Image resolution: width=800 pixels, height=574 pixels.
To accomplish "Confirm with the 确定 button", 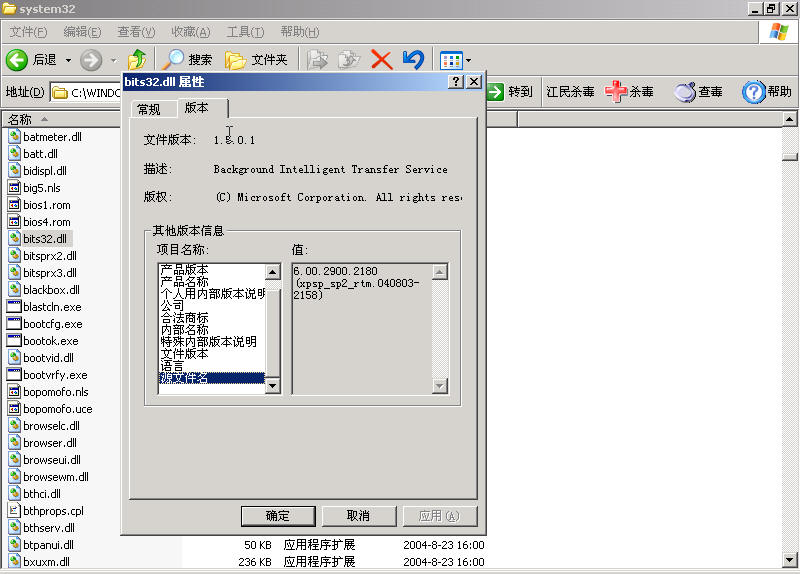I will coord(278,516).
